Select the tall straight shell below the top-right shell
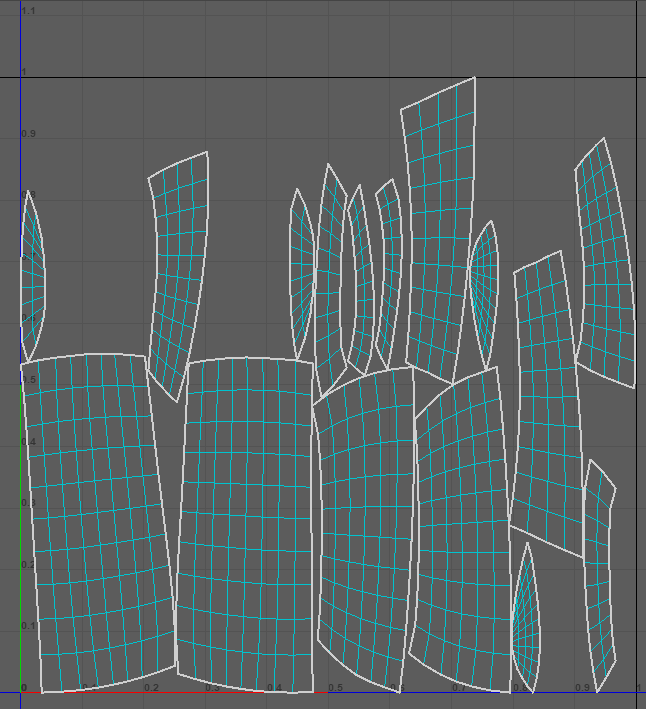Image resolution: width=646 pixels, height=709 pixels. coord(546,400)
